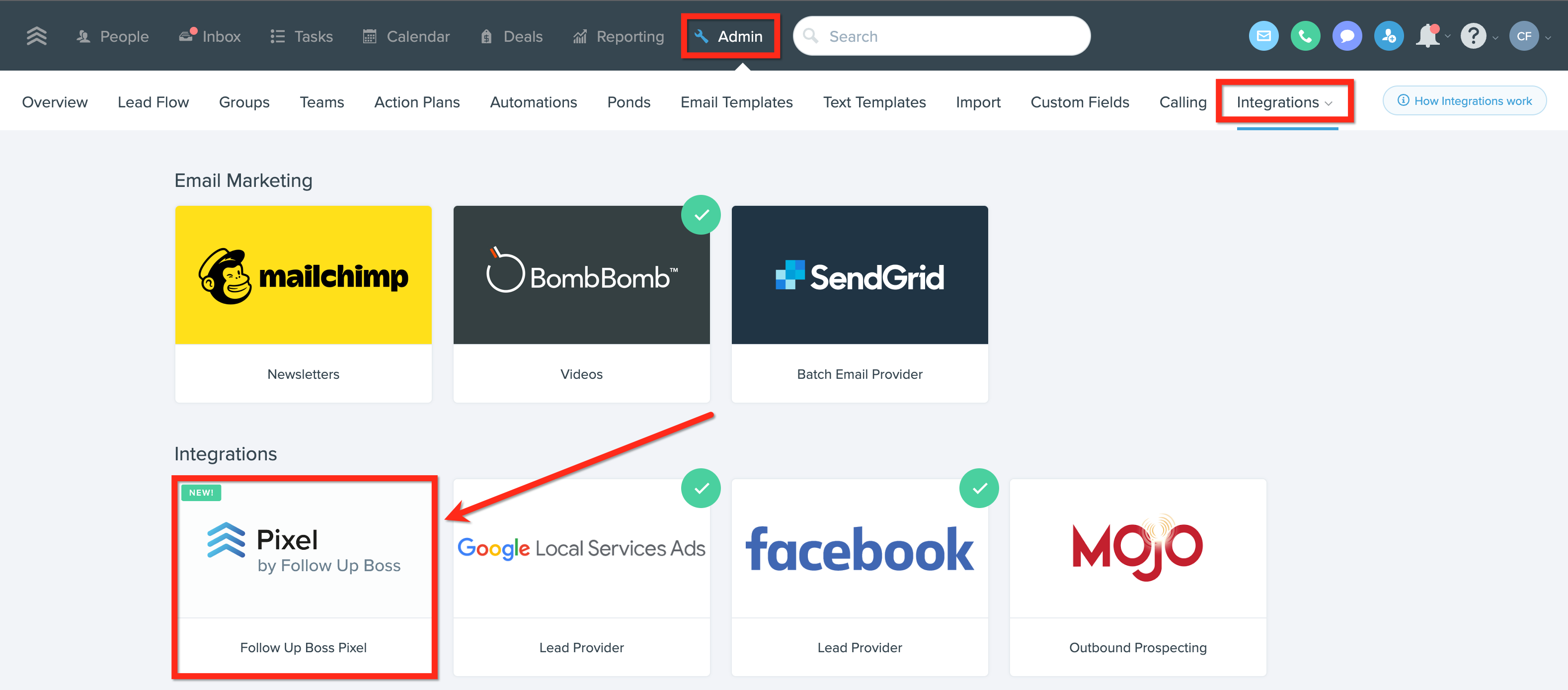Viewport: 1568px width, 690px height.
Task: Click the Google Local Services connected checkmark
Action: 701,489
